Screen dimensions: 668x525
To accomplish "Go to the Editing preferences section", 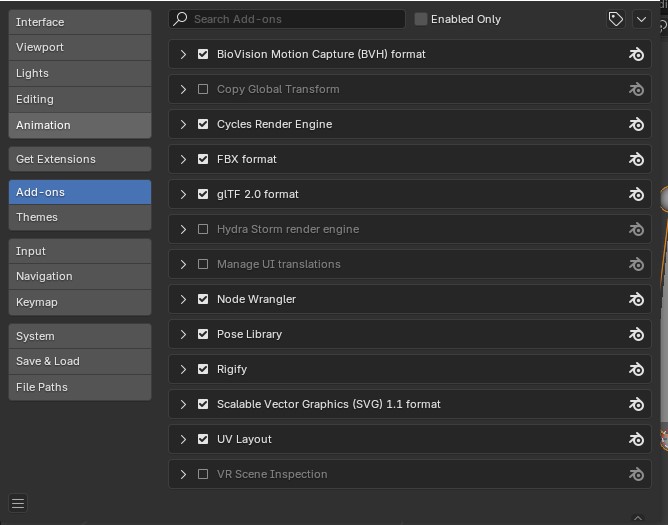I will (x=80, y=99).
